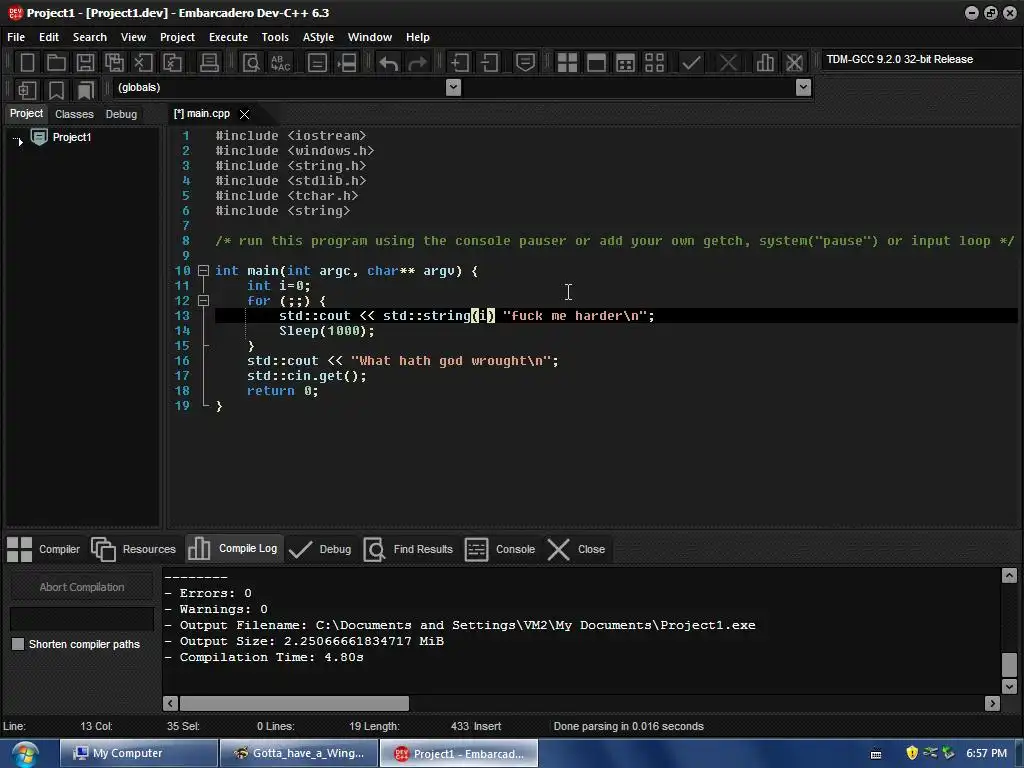The width and height of the screenshot is (1024, 768).
Task: Click the Insert toolbar icon left of bookmarks
Action: click(x=27, y=90)
